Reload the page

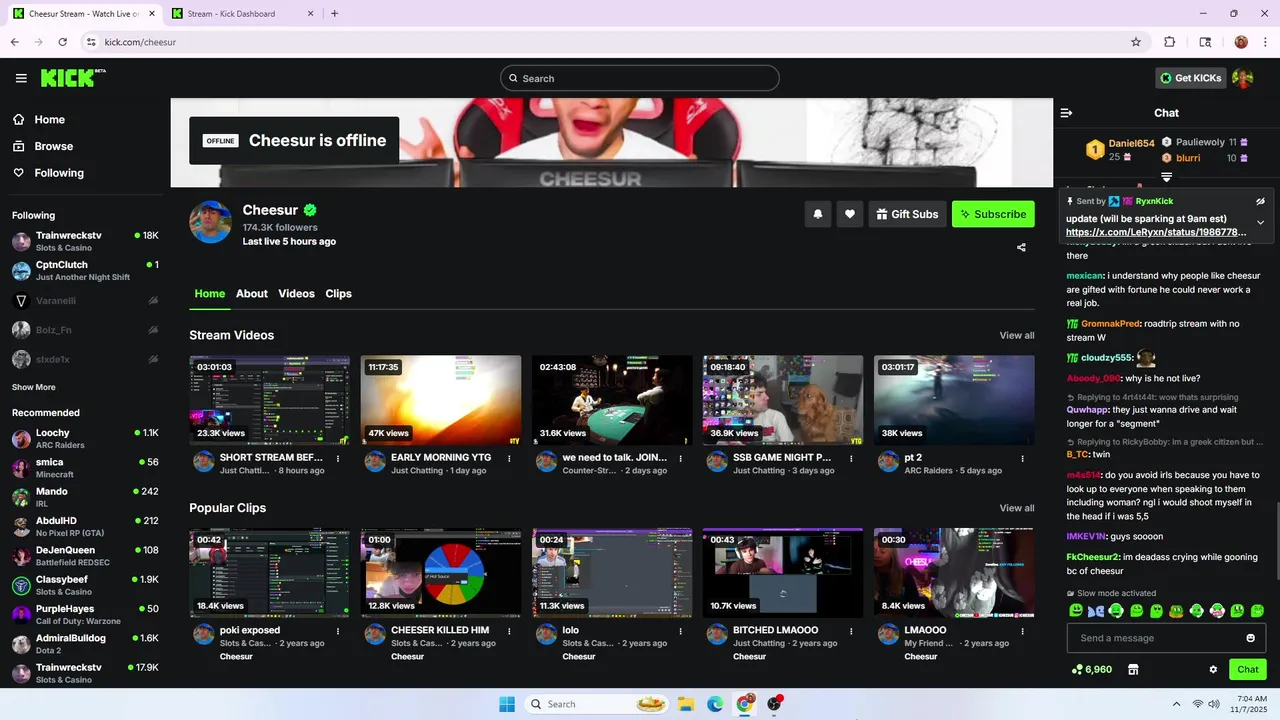click(62, 42)
